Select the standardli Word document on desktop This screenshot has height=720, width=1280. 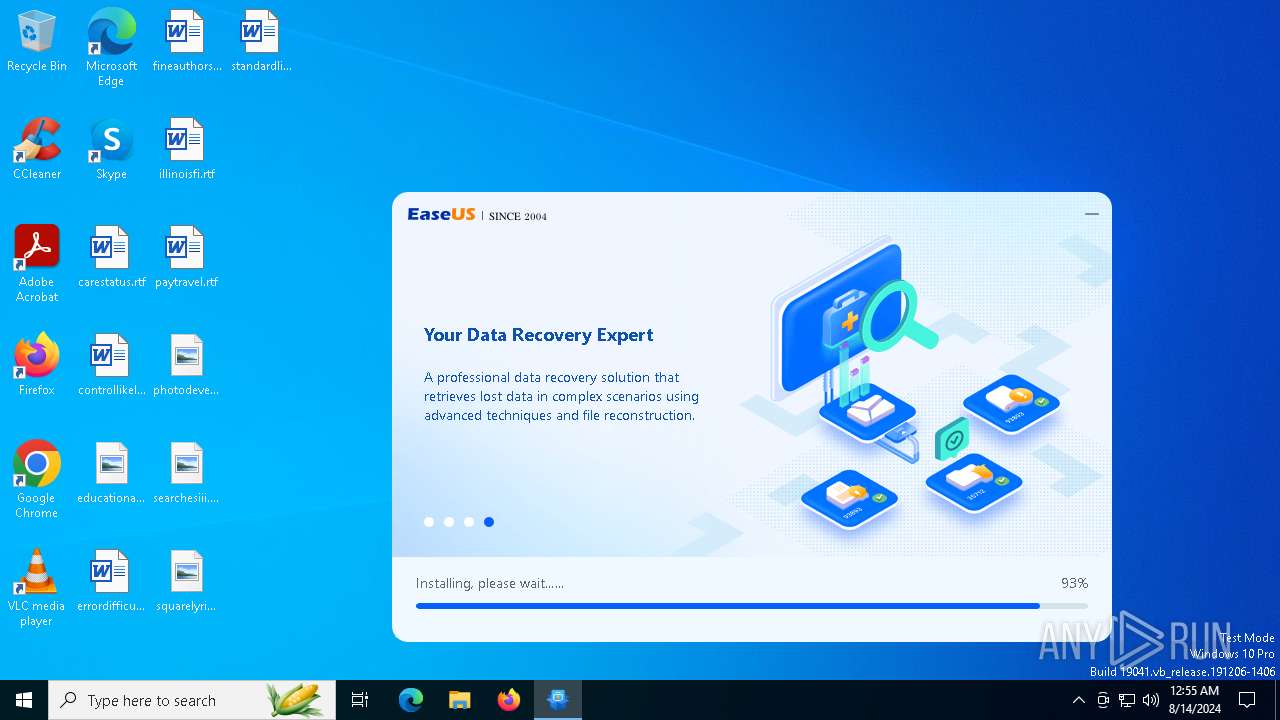pos(260,41)
